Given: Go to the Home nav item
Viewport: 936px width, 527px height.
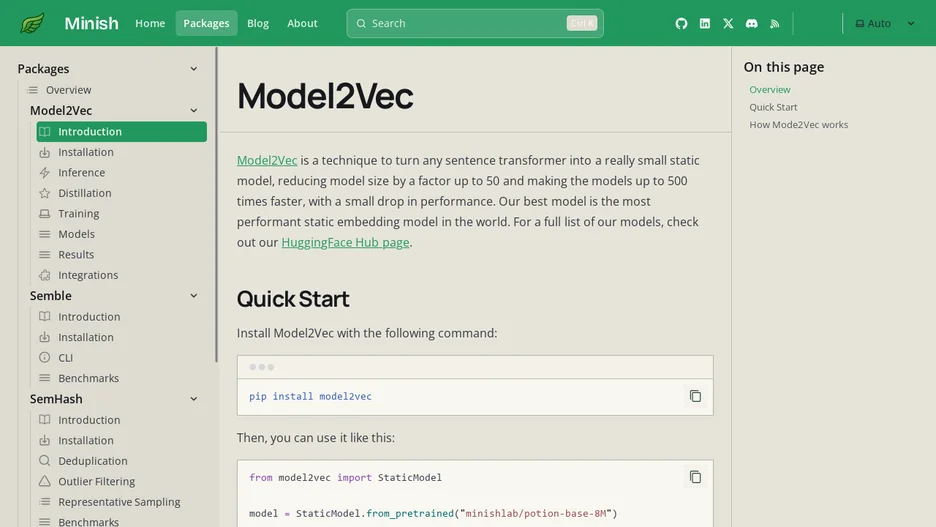Looking at the screenshot, I should (x=150, y=23).
